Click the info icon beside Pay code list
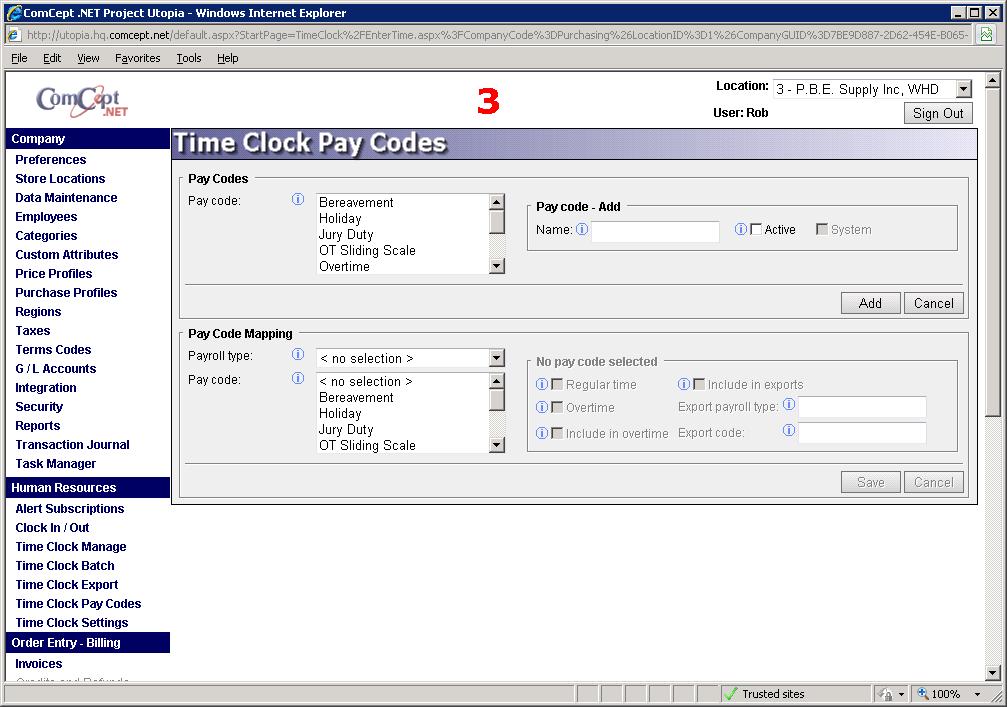This screenshot has width=1007, height=707. (x=297, y=200)
